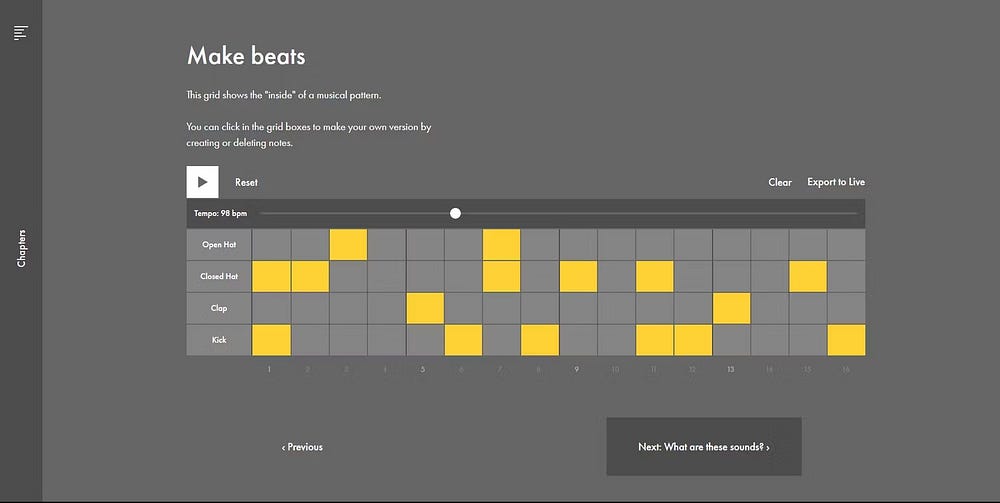This screenshot has width=1000, height=503.
Task: Export pattern using Export to Live
Action: pyautogui.click(x=836, y=182)
